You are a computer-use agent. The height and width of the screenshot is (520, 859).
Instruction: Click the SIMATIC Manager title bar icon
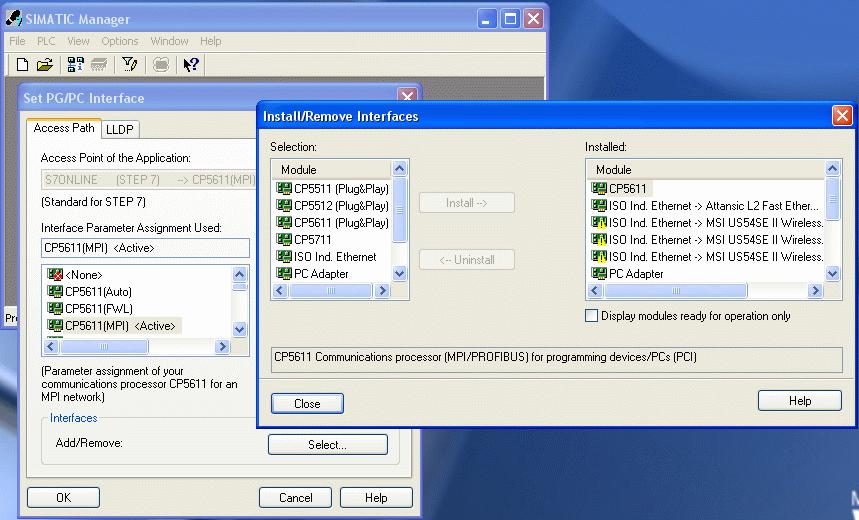coord(14,19)
